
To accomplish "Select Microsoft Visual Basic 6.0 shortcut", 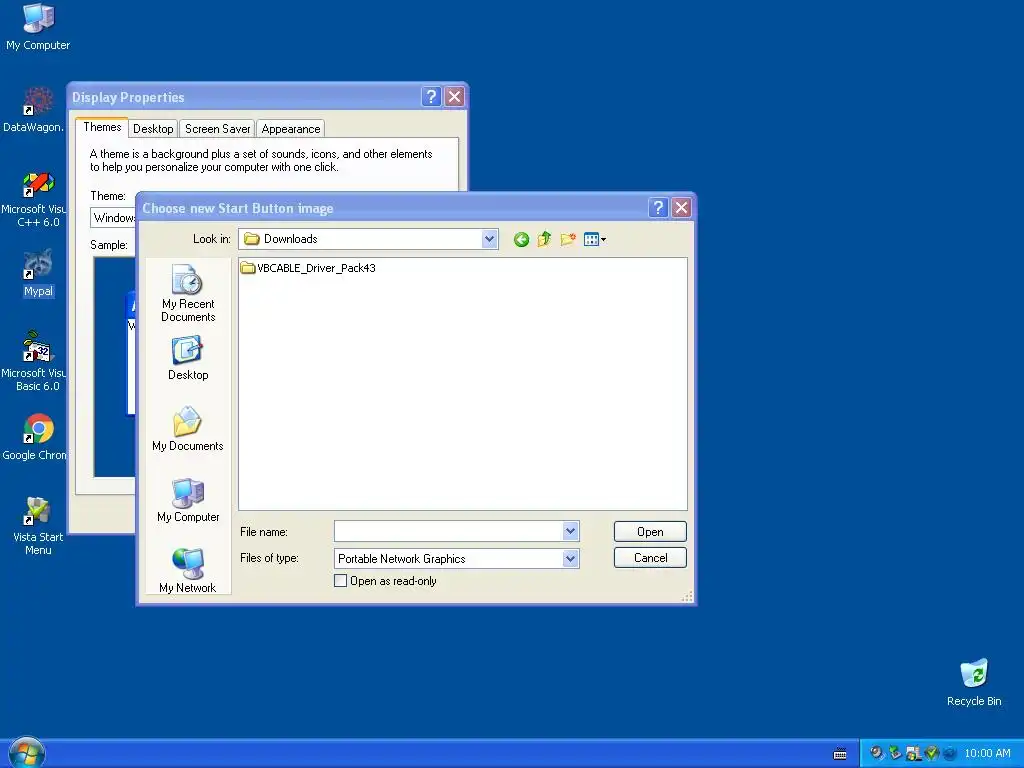I will [x=33, y=362].
